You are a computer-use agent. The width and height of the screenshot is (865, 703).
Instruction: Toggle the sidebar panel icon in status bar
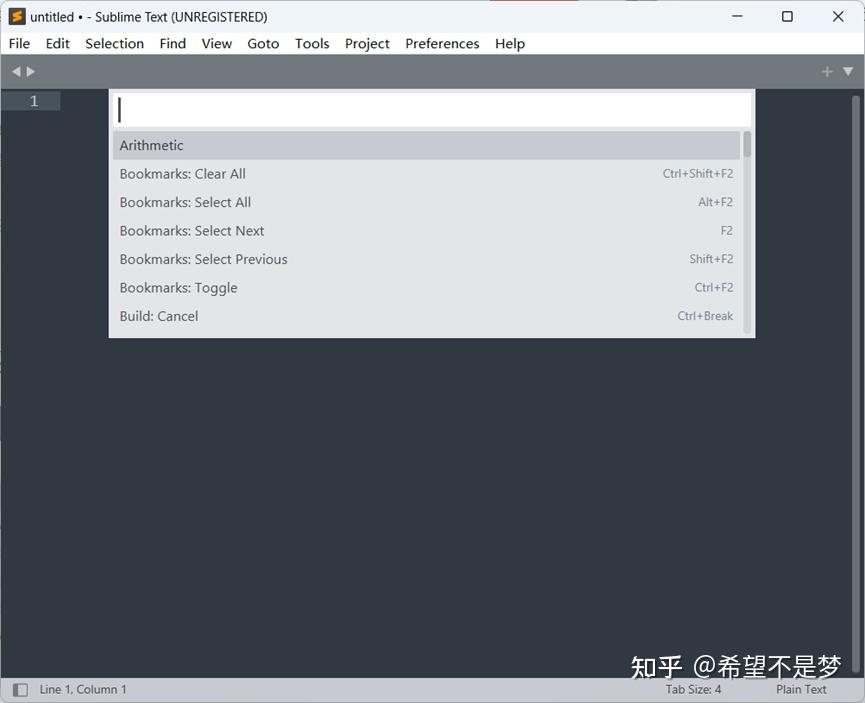click(18, 689)
